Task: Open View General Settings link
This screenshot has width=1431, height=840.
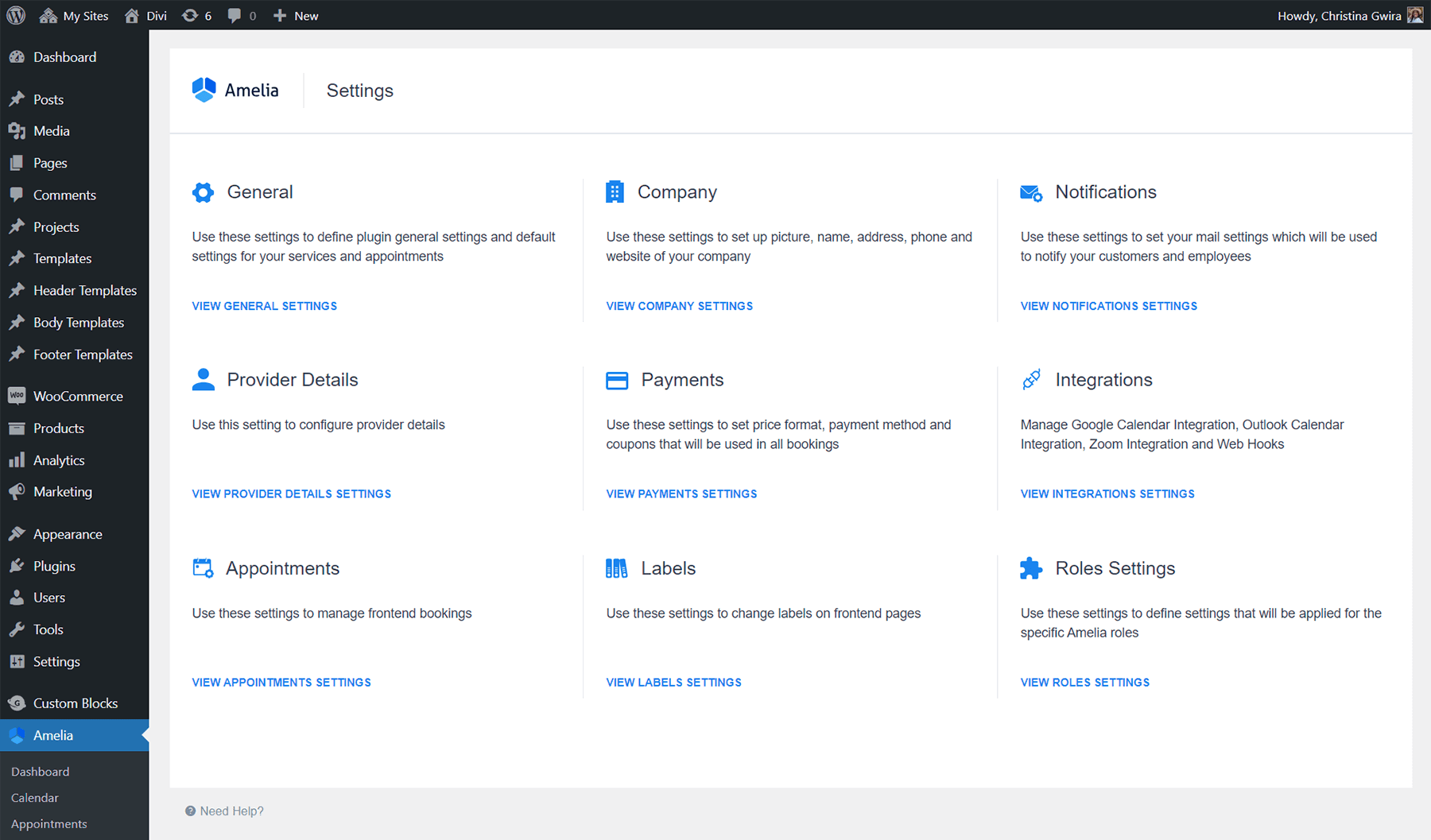Action: [x=264, y=306]
